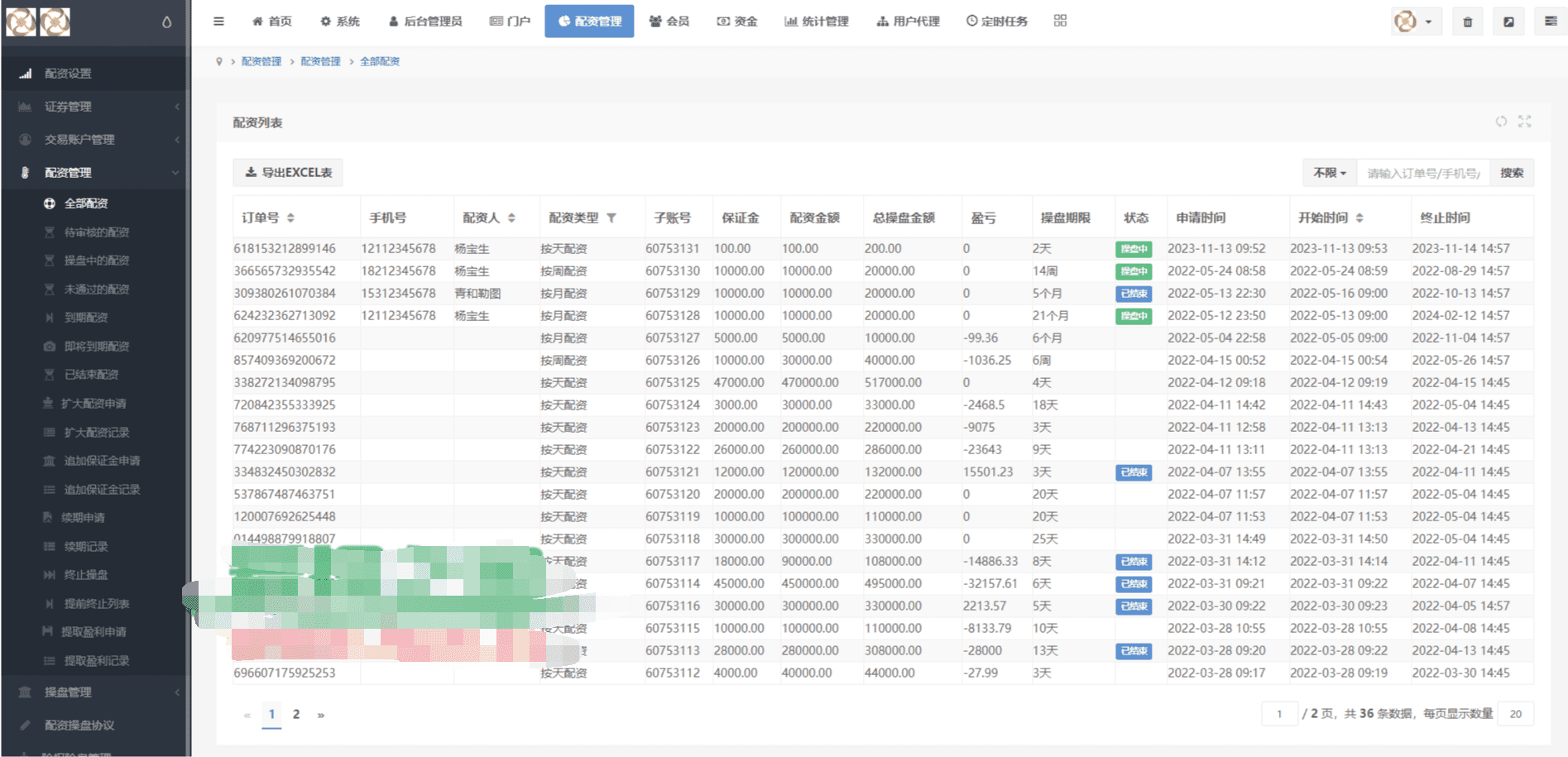Viewport: 1568px width, 757px height.
Task: Switch to 统计管理 in top menu
Action: (817, 22)
